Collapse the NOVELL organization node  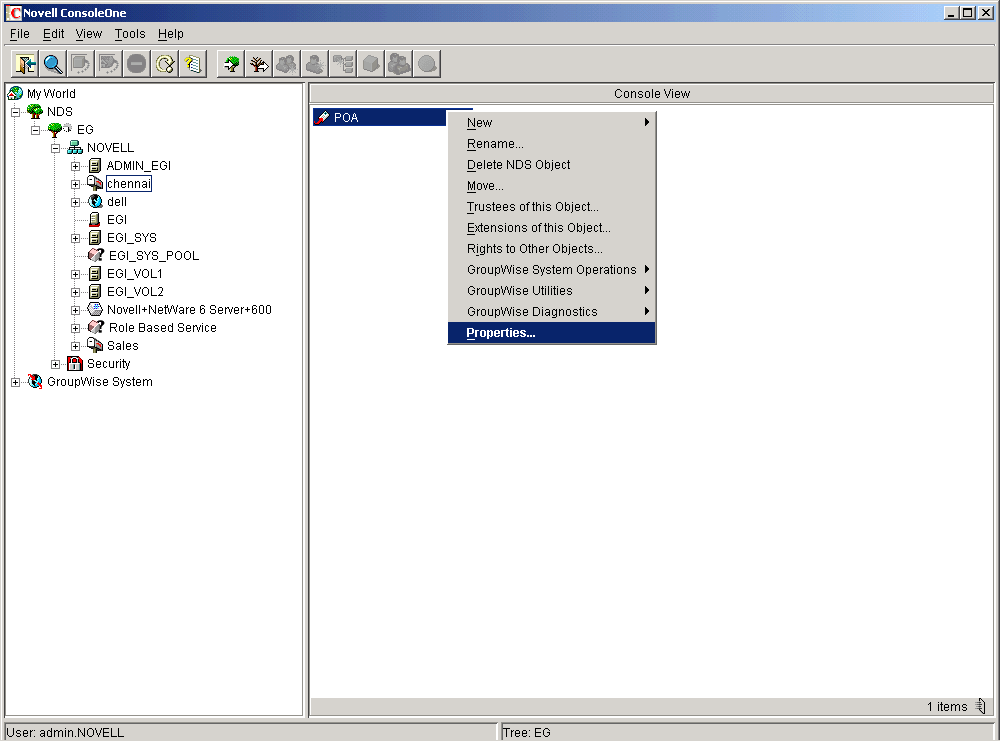[x=55, y=148]
